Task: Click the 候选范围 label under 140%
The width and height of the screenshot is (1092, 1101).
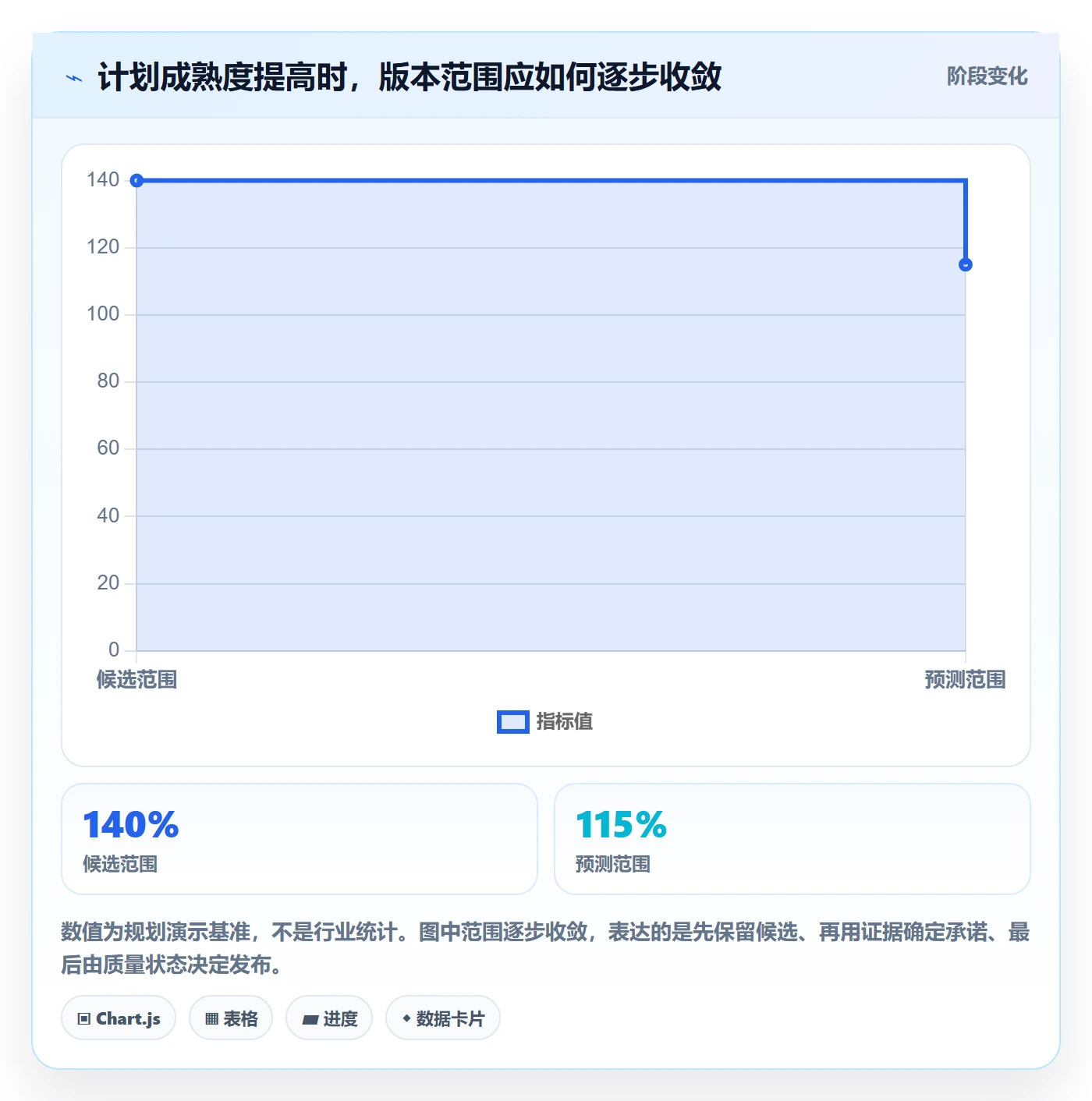Action: pyautogui.click(x=120, y=864)
